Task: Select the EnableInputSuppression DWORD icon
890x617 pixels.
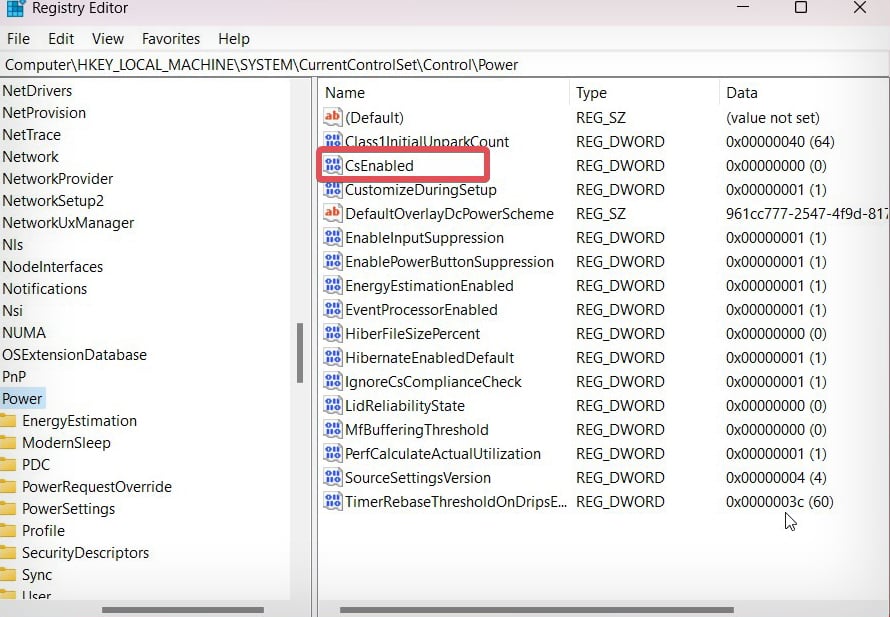Action: click(333, 237)
